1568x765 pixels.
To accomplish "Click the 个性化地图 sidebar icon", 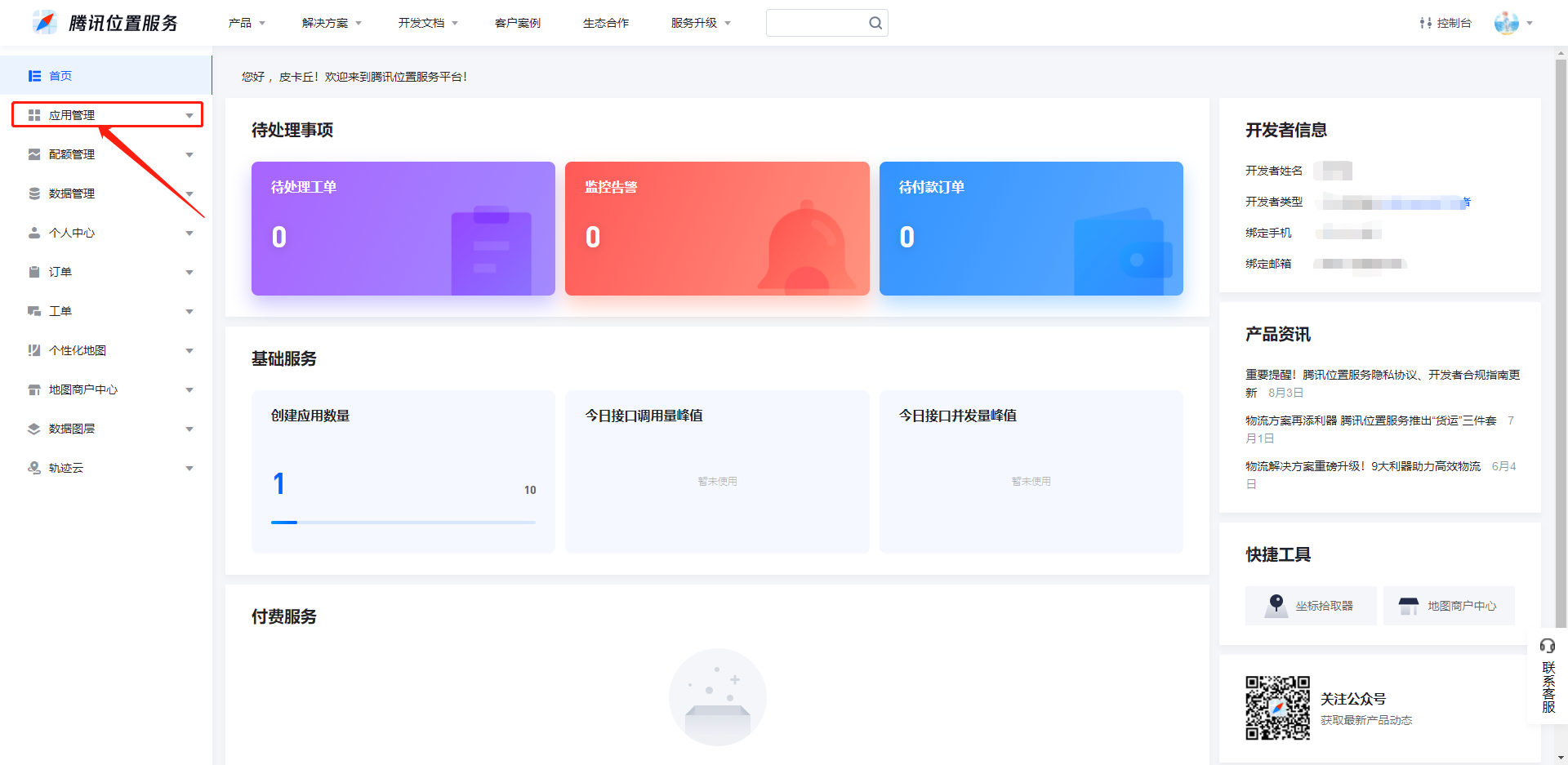I will pyautogui.click(x=34, y=350).
